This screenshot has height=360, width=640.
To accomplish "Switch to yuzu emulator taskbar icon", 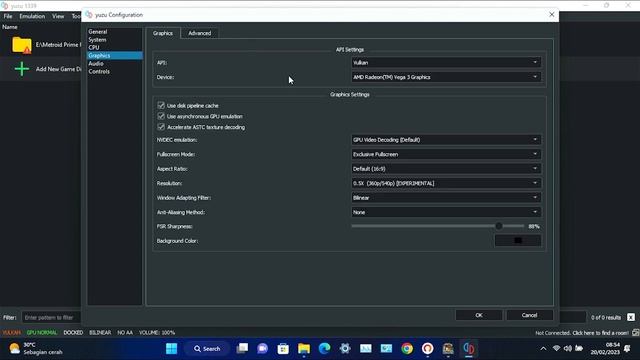I will coord(468,349).
